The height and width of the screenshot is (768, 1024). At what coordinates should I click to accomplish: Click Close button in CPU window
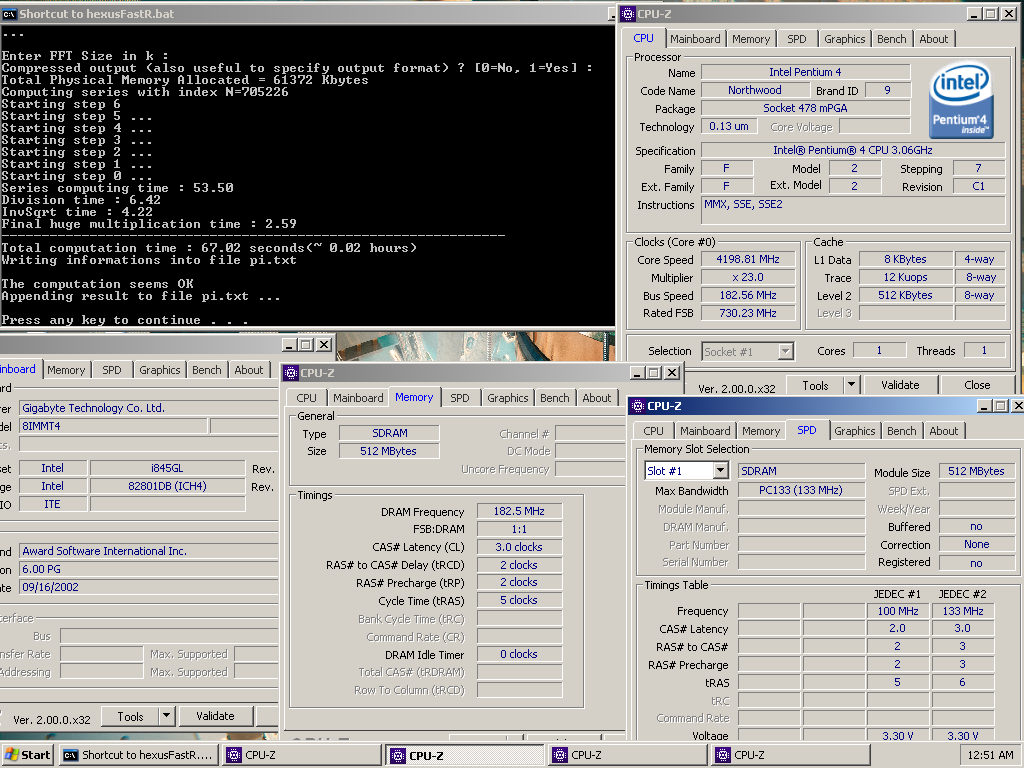(977, 385)
